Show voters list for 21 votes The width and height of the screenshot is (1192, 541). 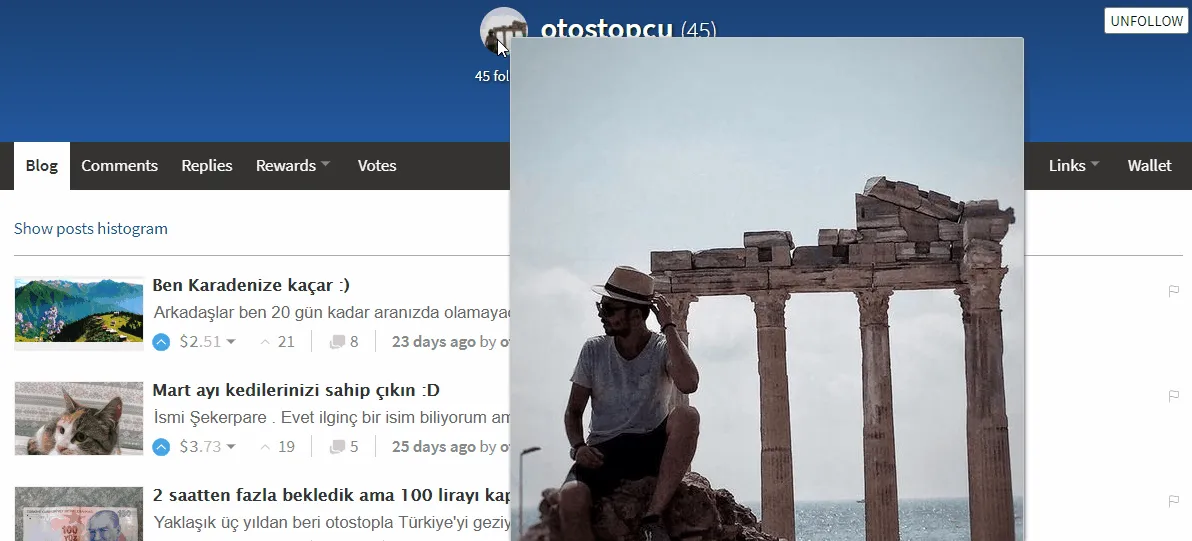(x=277, y=342)
